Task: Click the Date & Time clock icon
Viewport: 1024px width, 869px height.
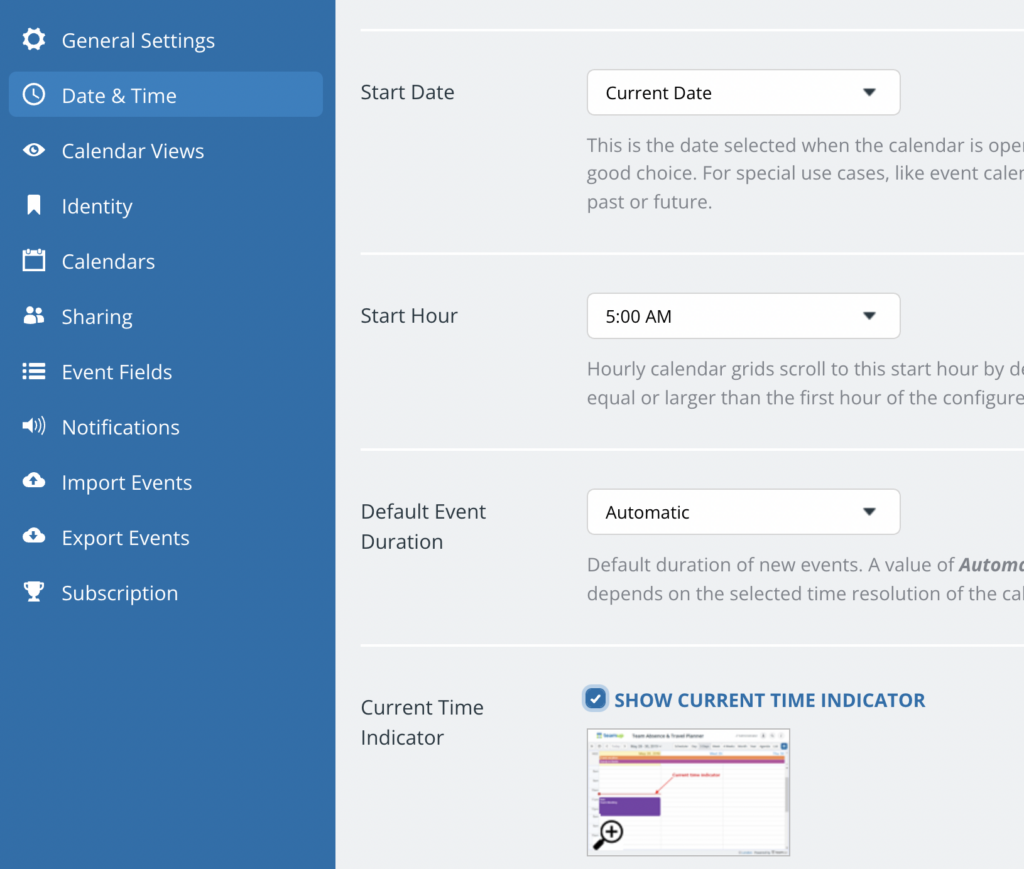Action: 34,95
